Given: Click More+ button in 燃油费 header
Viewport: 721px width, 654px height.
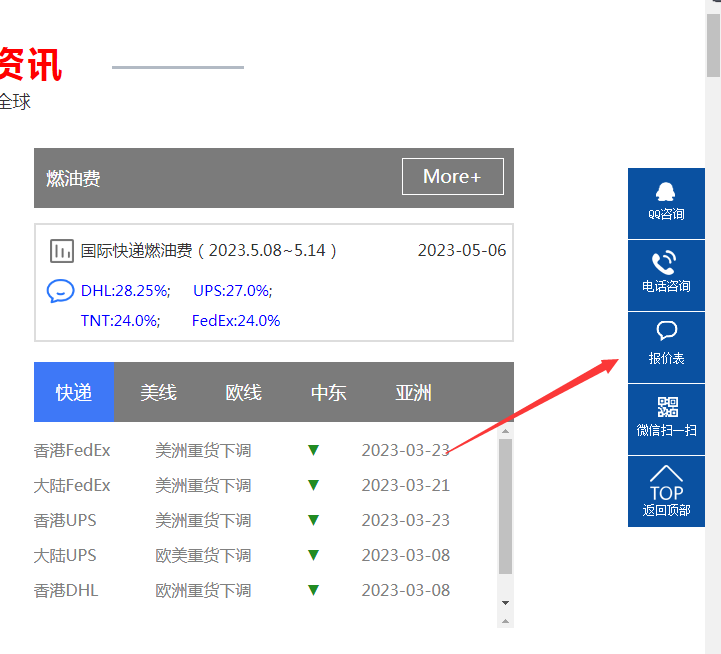Looking at the screenshot, I should coord(452,177).
